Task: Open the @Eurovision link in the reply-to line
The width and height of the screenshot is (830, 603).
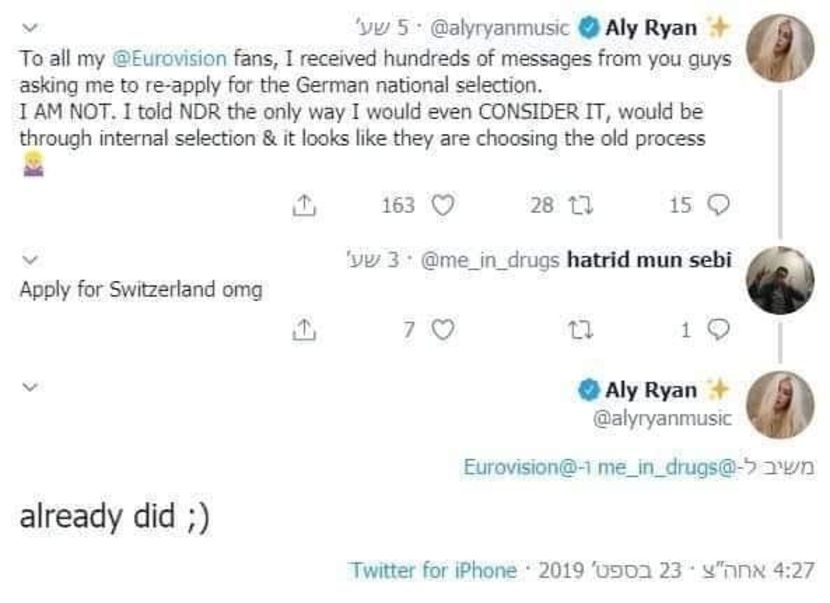Action: coord(502,466)
